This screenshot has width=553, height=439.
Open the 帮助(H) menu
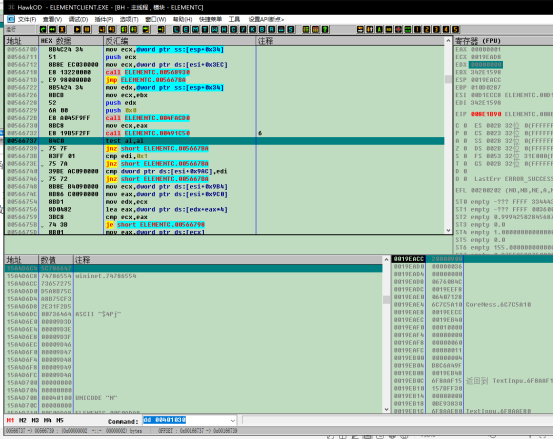point(182,19)
